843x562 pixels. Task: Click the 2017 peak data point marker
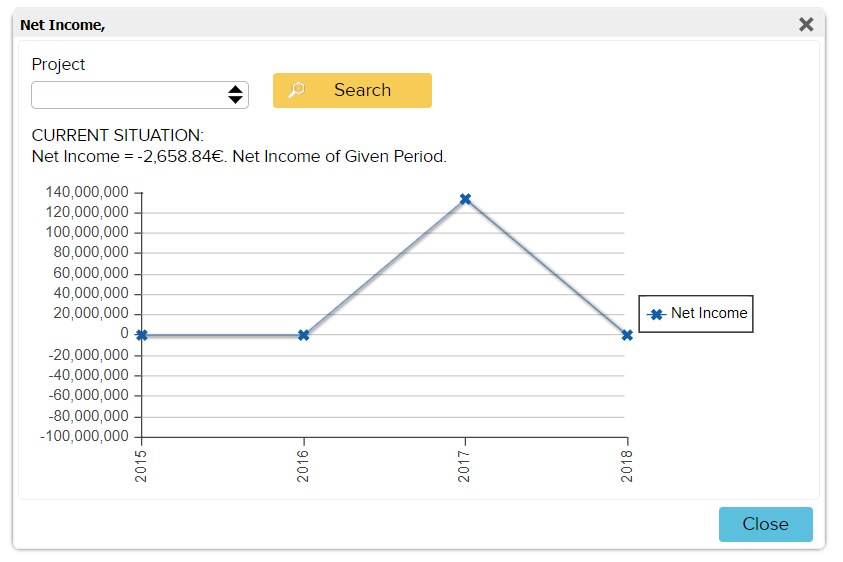tap(465, 199)
